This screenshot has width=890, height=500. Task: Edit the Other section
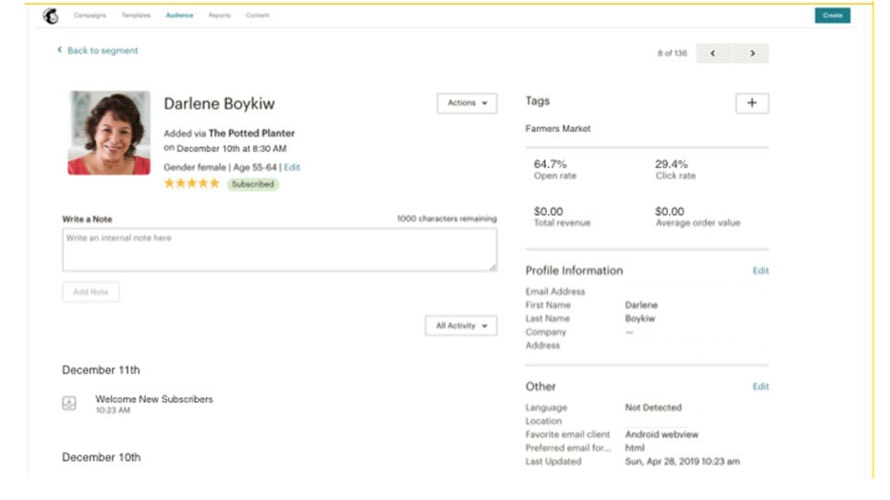(761, 386)
